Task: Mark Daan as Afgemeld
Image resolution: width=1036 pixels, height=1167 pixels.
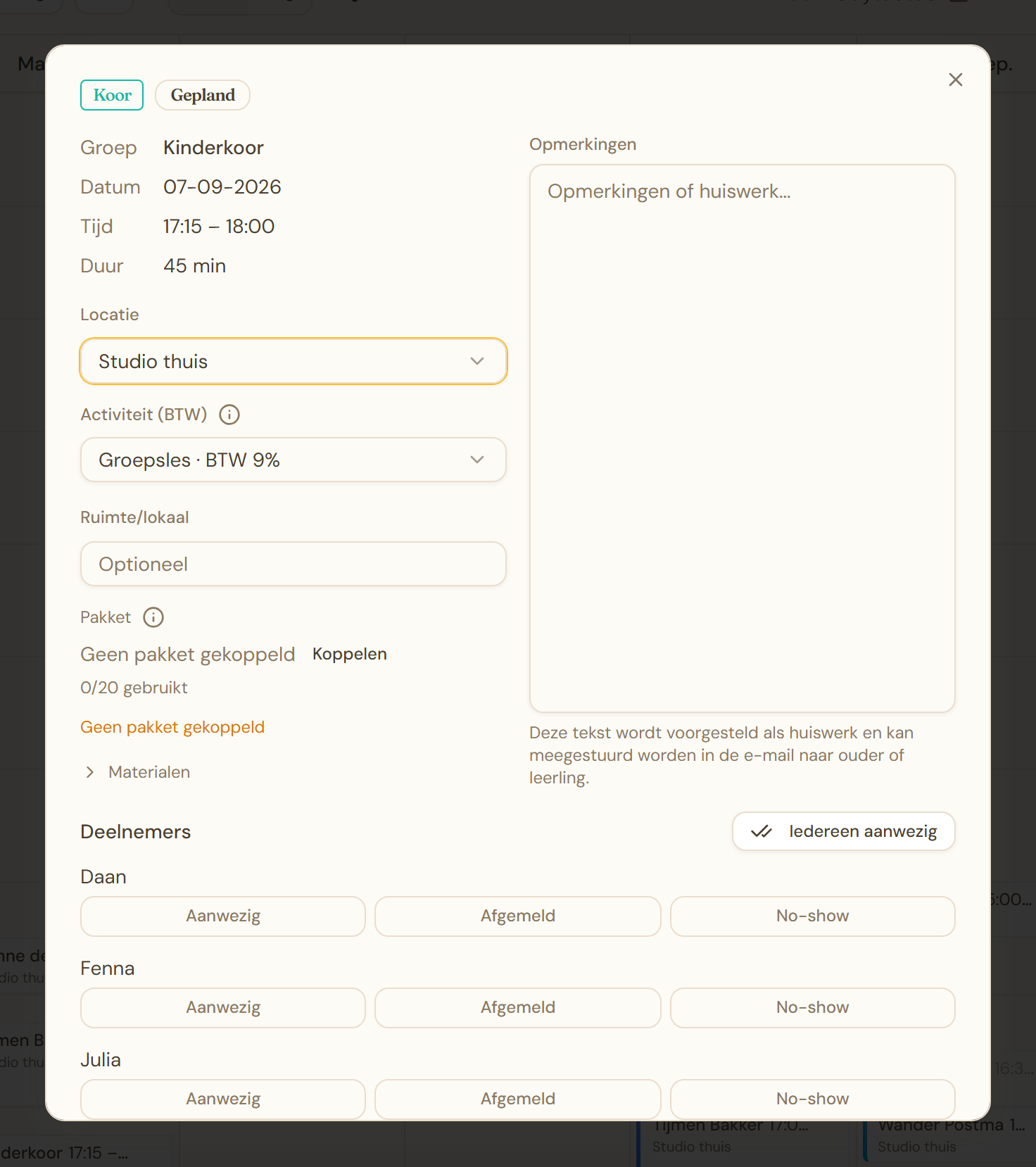Action: pyautogui.click(x=518, y=916)
